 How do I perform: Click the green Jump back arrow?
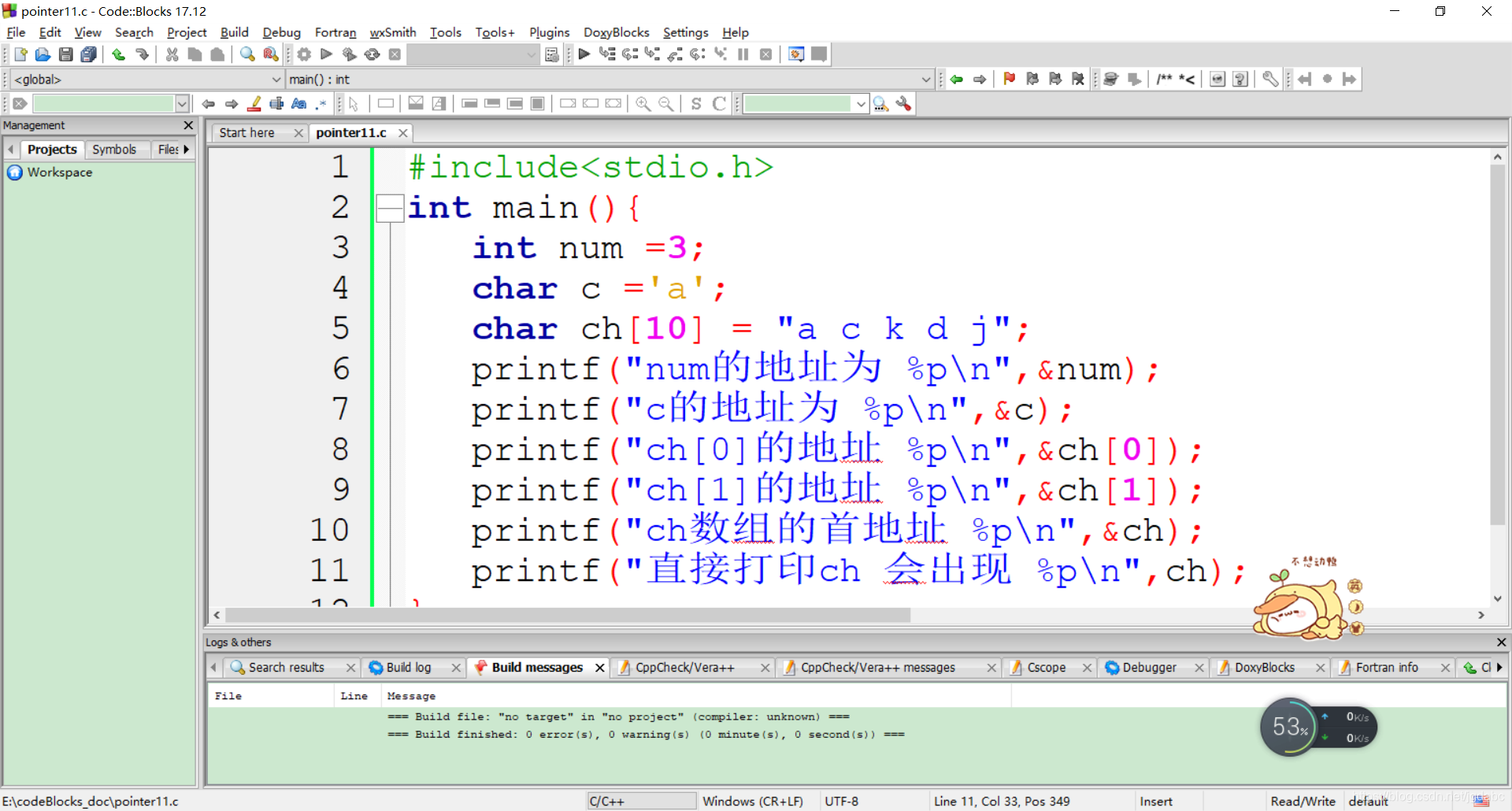957,79
